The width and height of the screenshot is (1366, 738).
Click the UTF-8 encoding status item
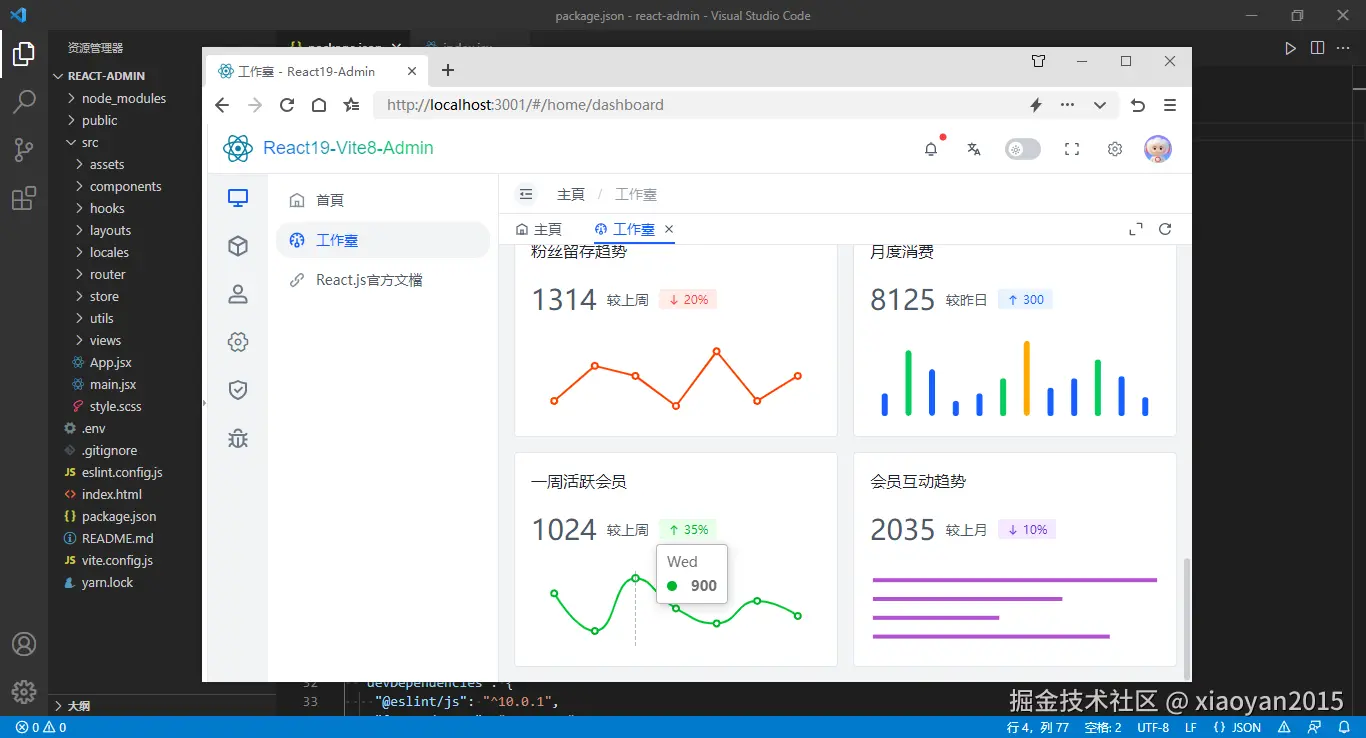[x=1153, y=728]
